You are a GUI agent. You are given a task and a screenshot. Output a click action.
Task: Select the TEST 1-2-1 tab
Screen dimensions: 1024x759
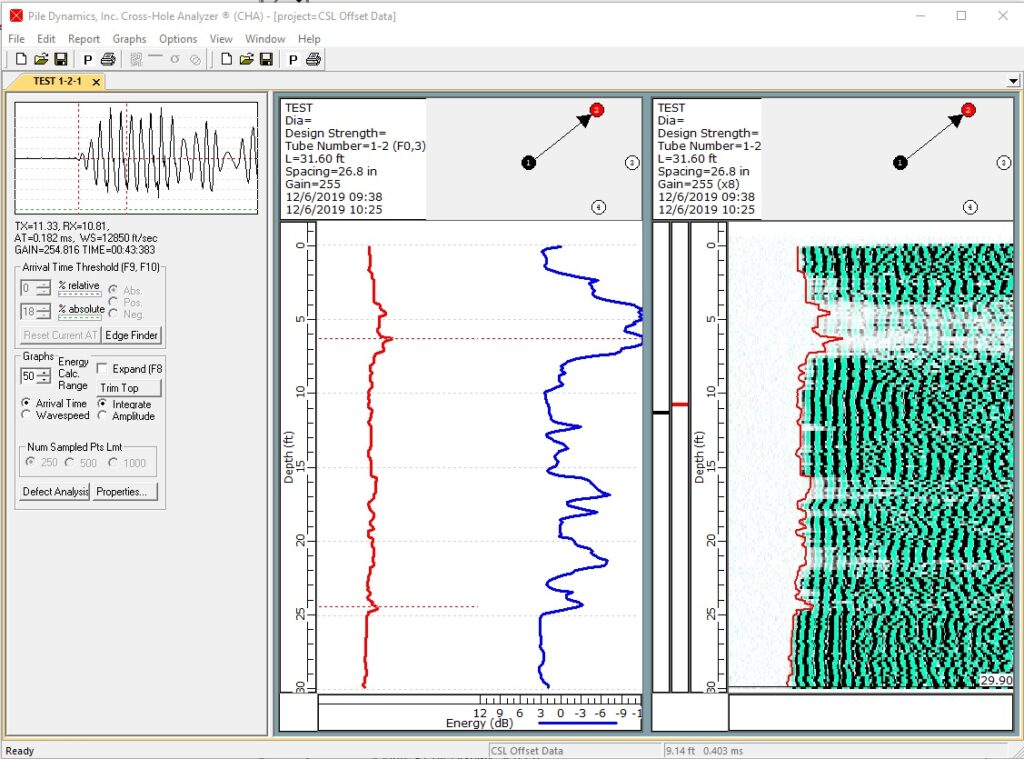click(x=57, y=82)
